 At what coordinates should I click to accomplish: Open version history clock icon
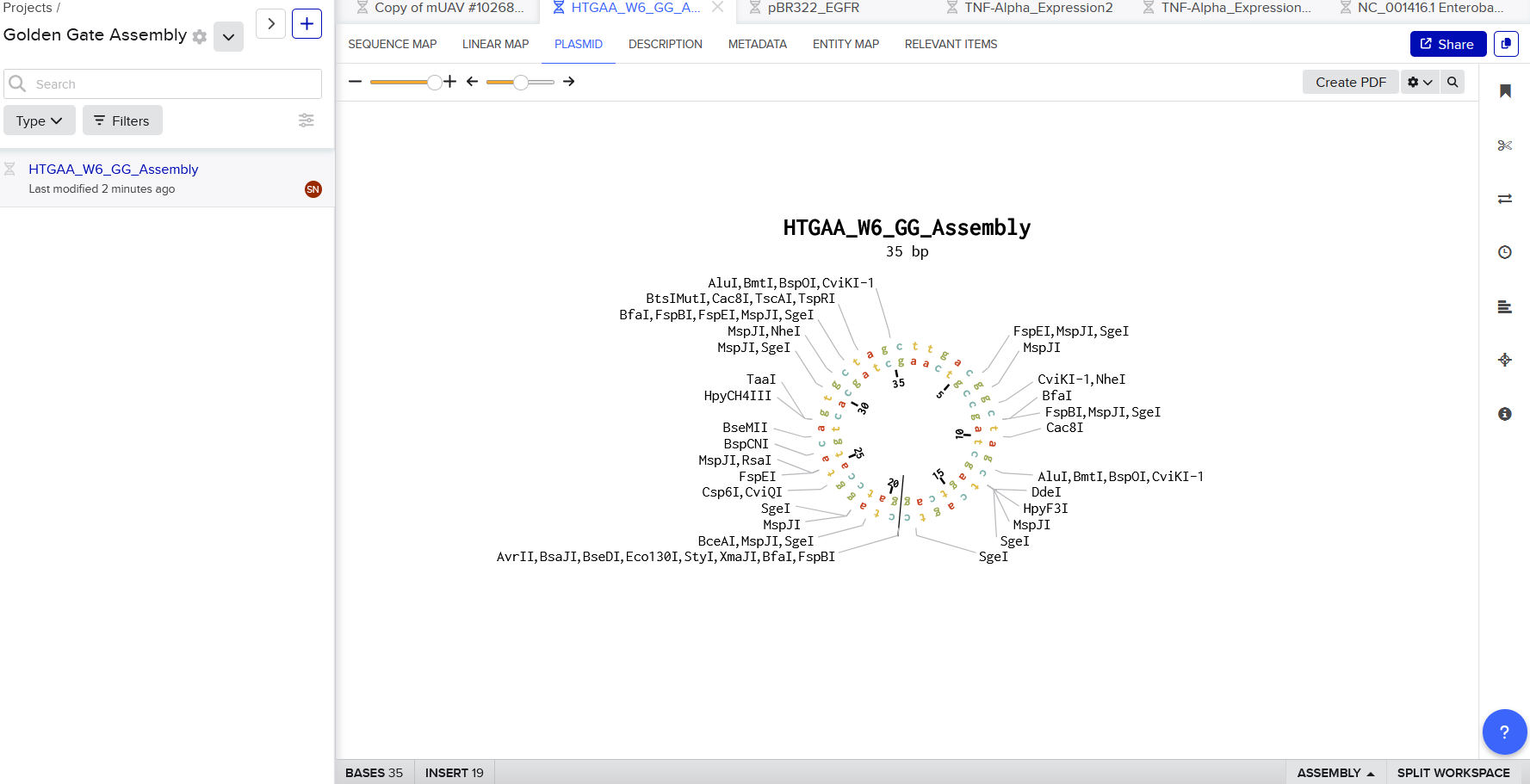pos(1505,252)
